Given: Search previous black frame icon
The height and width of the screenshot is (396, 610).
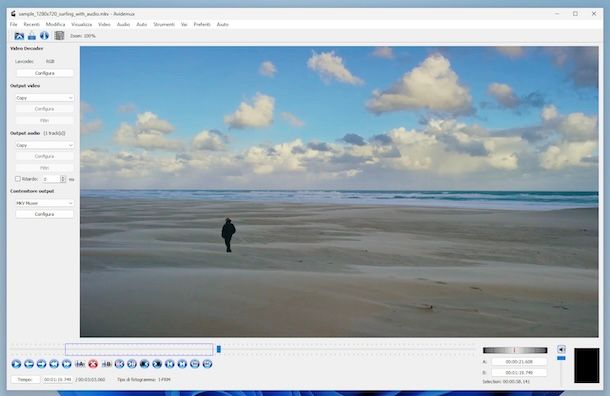Looking at the screenshot, I should [x=144, y=364].
